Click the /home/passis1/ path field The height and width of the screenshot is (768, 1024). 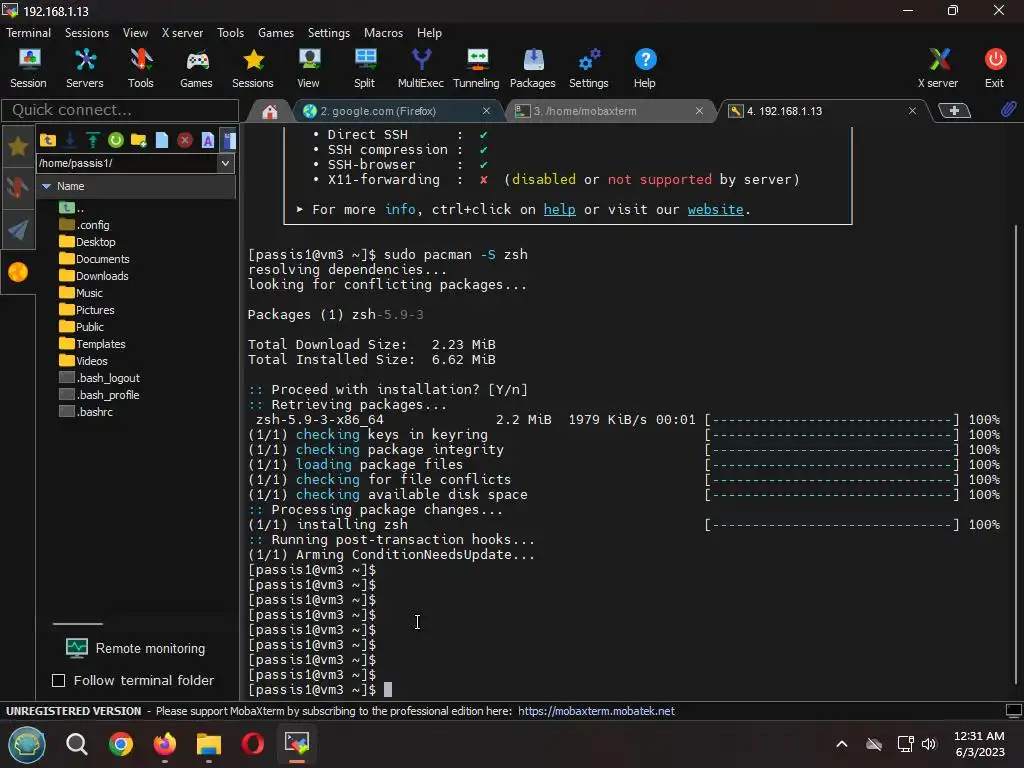pos(127,163)
